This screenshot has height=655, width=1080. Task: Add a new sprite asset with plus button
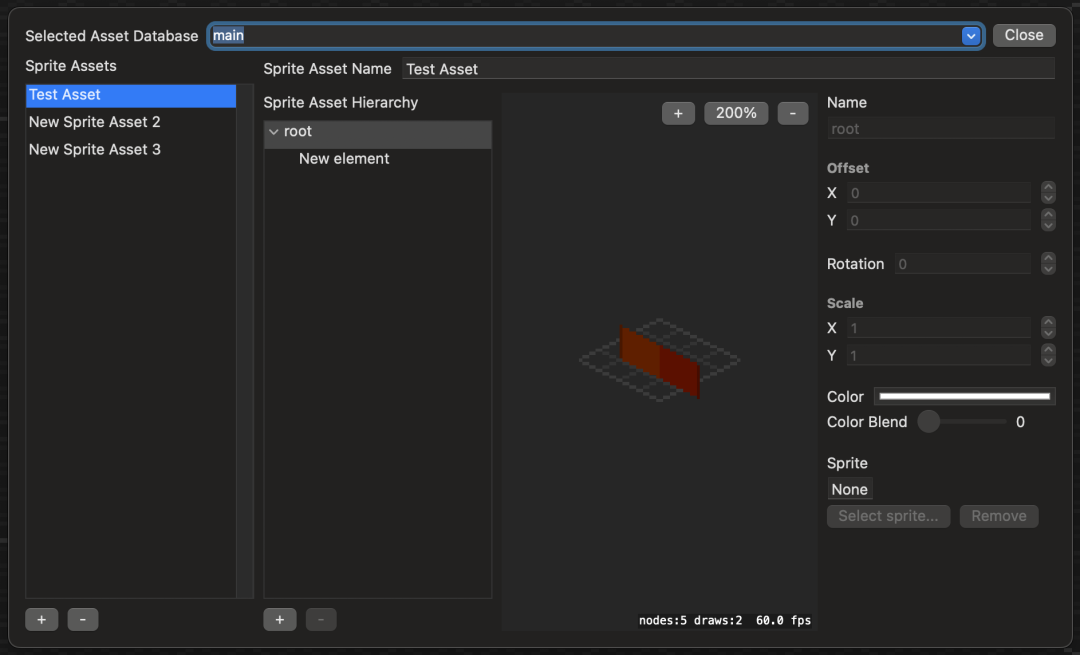pos(41,619)
